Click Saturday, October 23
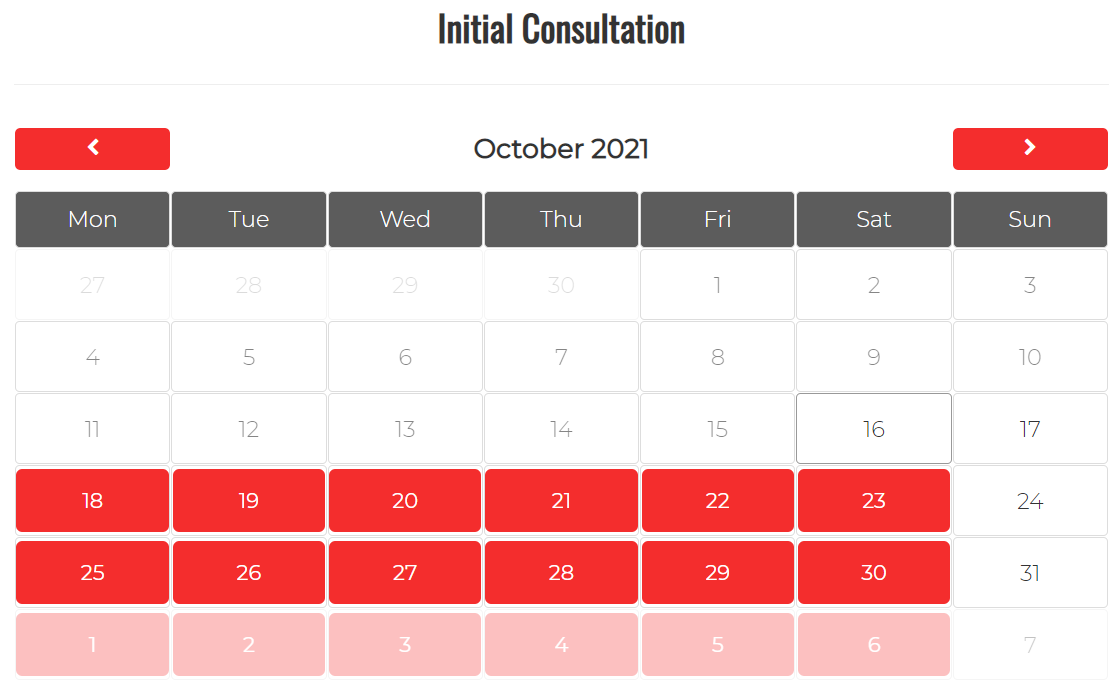Image resolution: width=1117 pixels, height=686 pixels. (874, 500)
